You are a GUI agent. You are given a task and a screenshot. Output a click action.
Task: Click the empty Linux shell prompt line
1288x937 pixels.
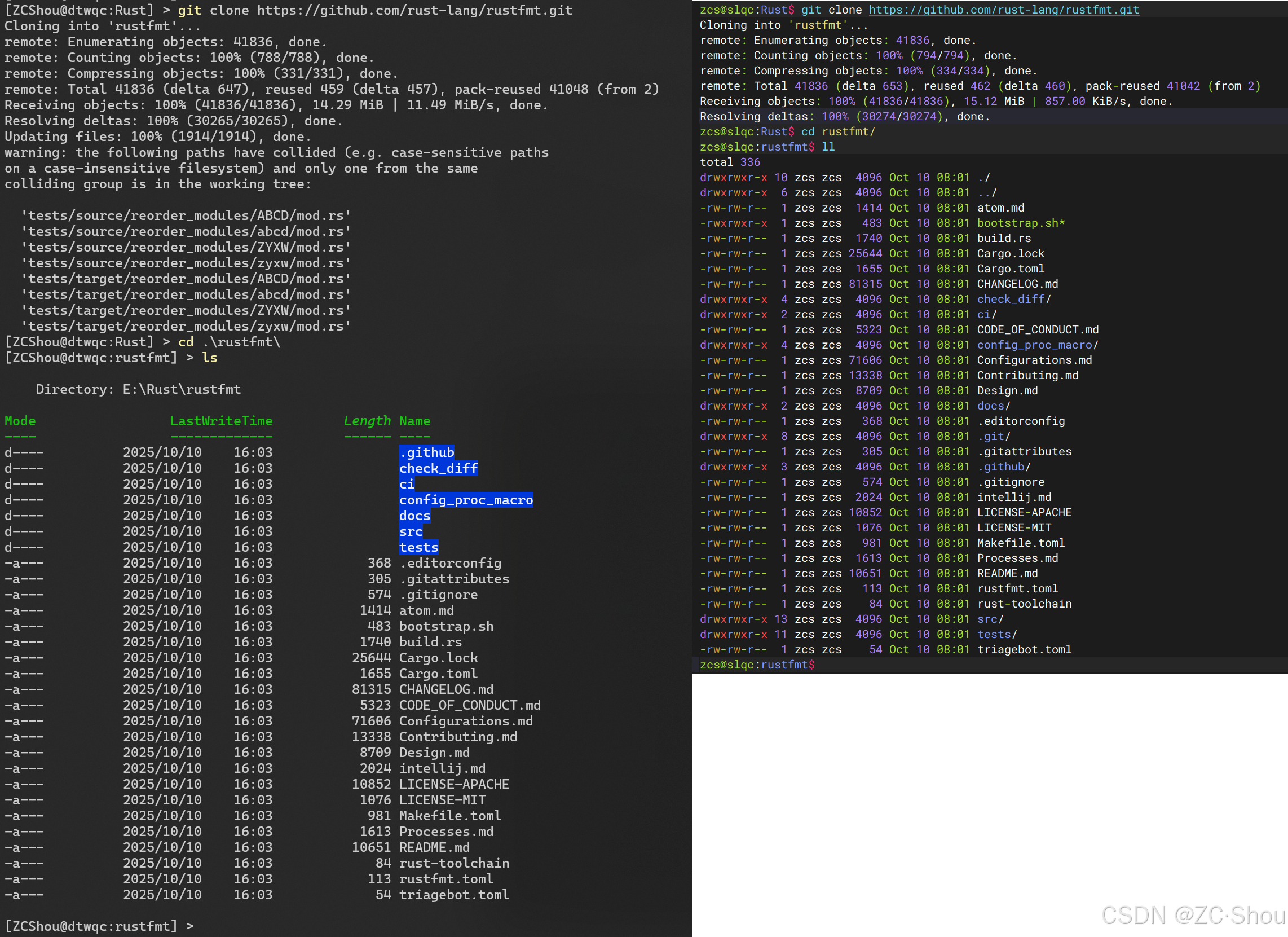(757, 665)
